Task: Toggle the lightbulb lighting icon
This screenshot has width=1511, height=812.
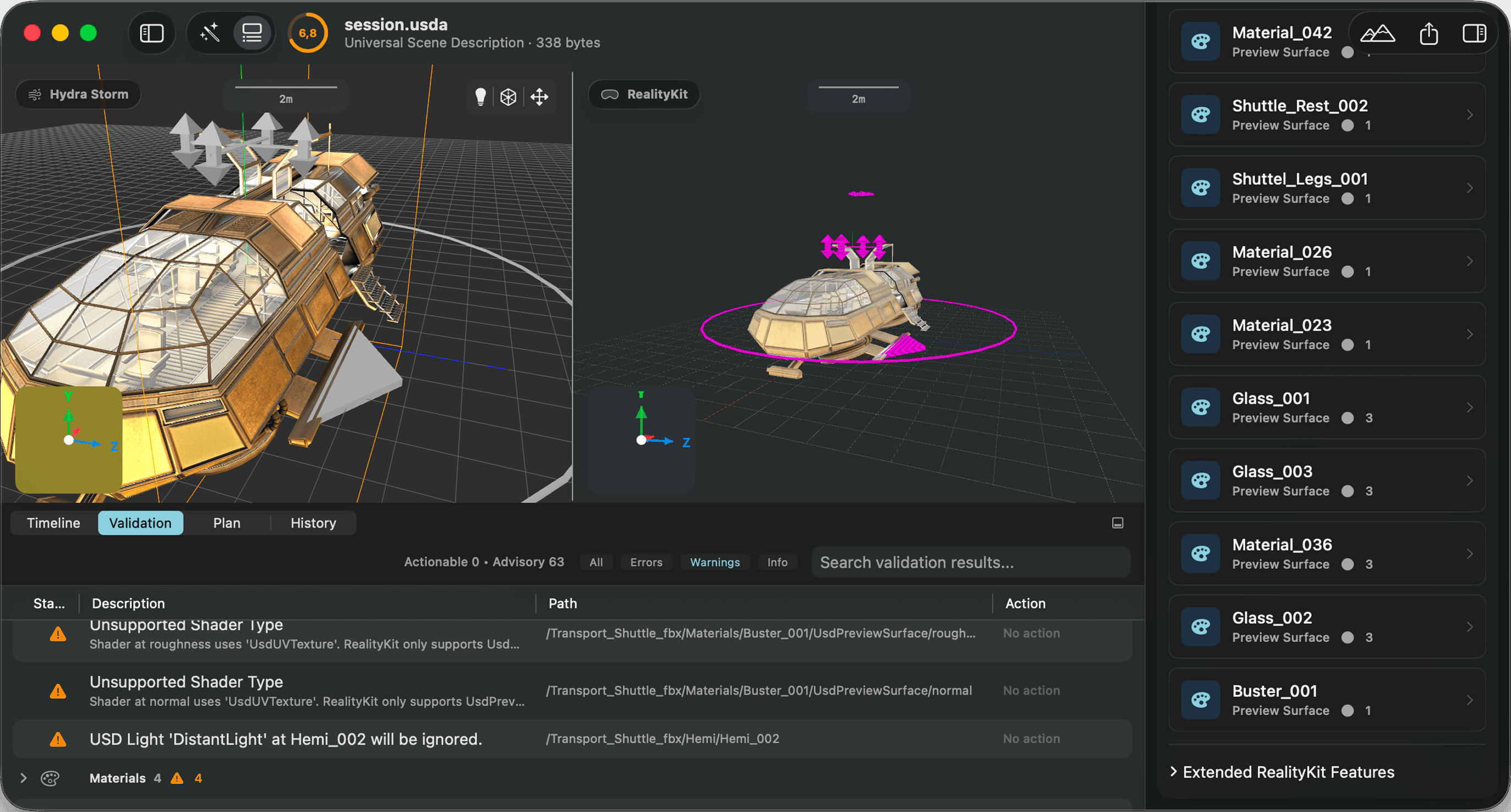Action: [x=480, y=97]
